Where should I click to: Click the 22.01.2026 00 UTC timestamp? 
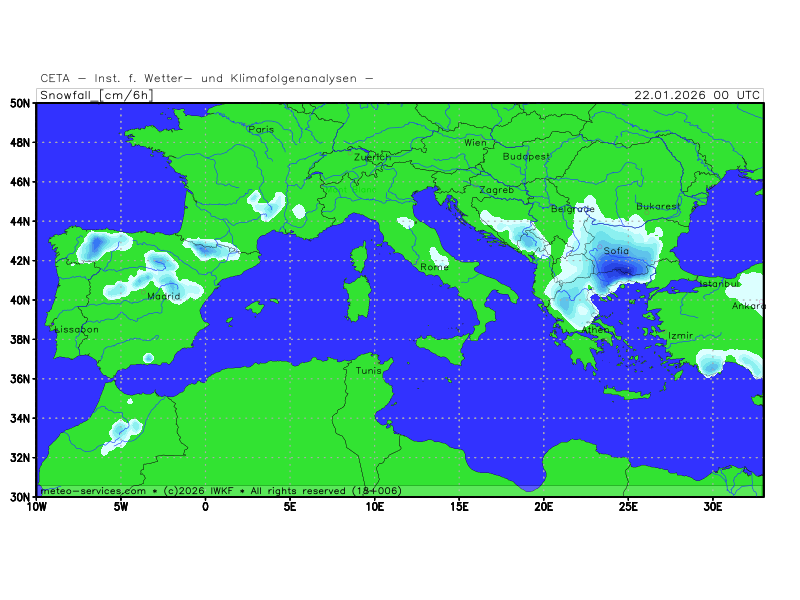click(697, 95)
